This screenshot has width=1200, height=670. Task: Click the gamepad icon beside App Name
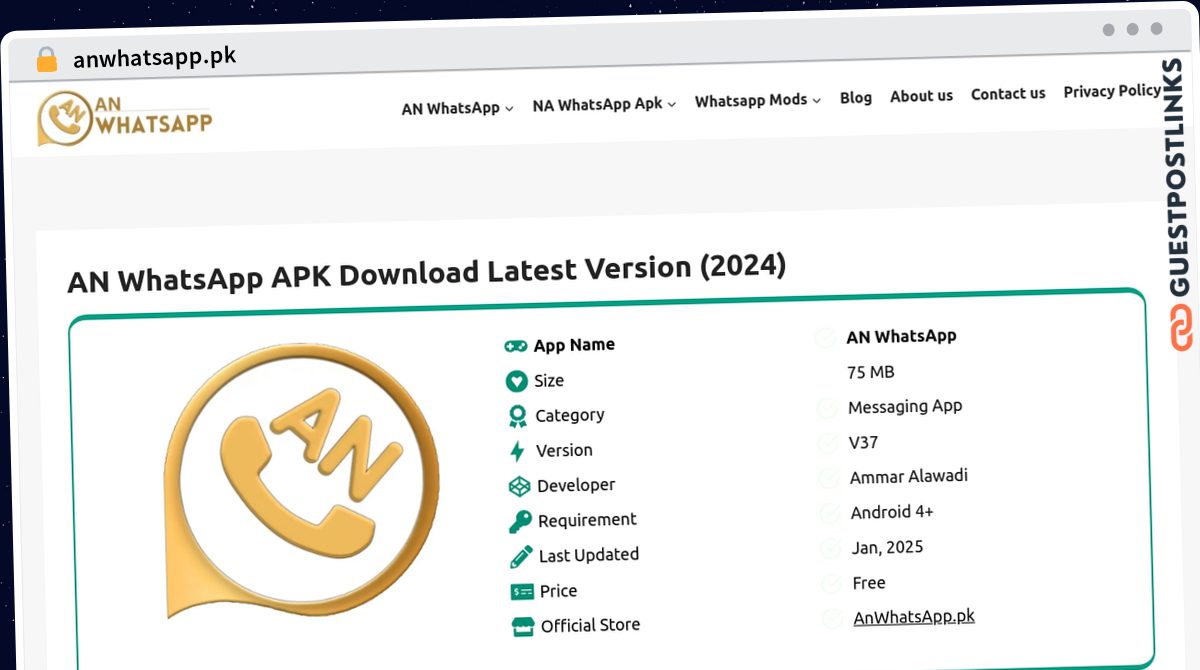[x=516, y=346]
